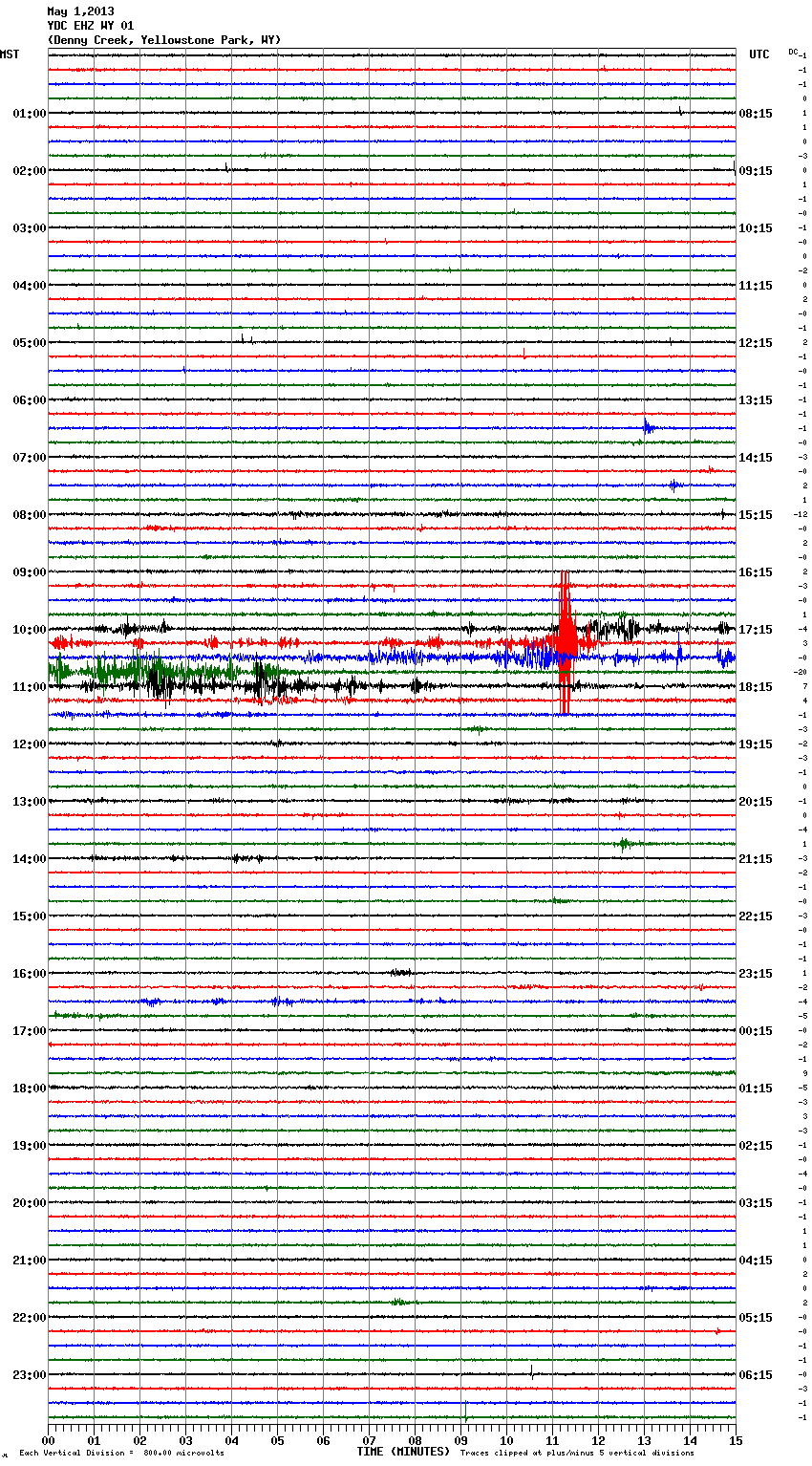The height and width of the screenshot is (1466, 812).
Task: Click the 00:15 UTC row label
Action: (x=756, y=1031)
